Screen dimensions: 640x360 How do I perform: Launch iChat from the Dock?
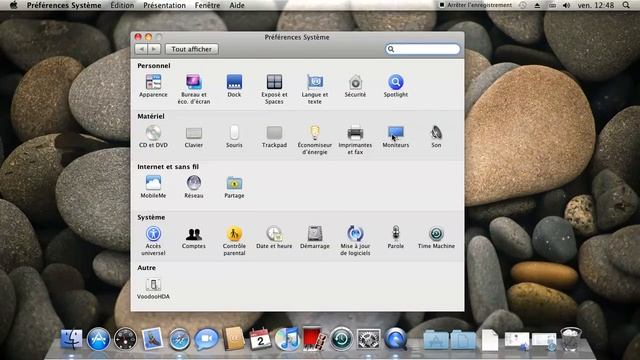point(206,339)
